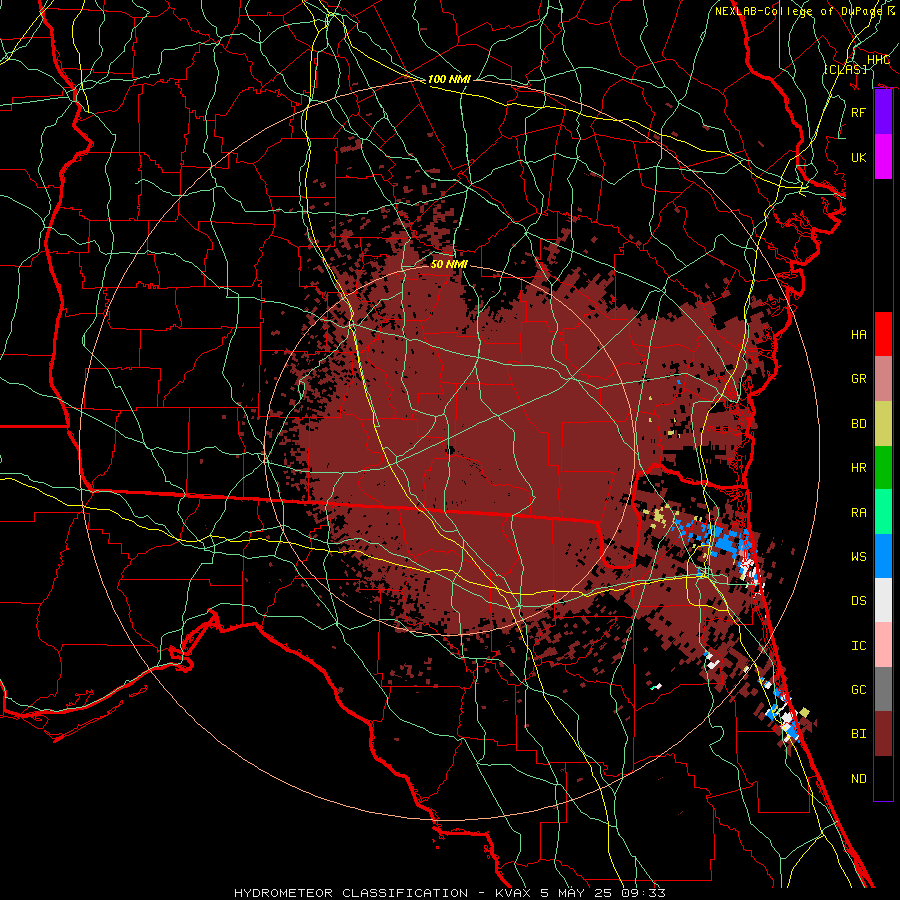Select the GC gray legend swatch
Screen dimensions: 900x900
(883, 689)
